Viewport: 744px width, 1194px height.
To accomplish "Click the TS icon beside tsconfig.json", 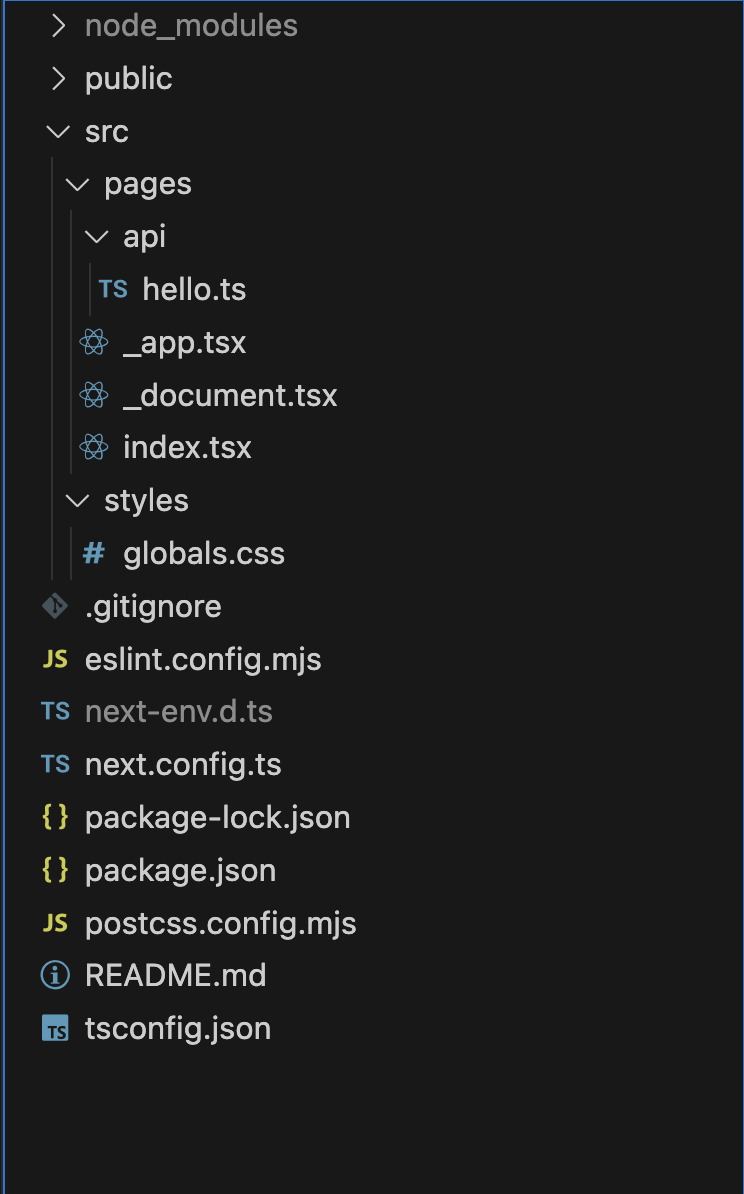I will (x=55, y=1028).
